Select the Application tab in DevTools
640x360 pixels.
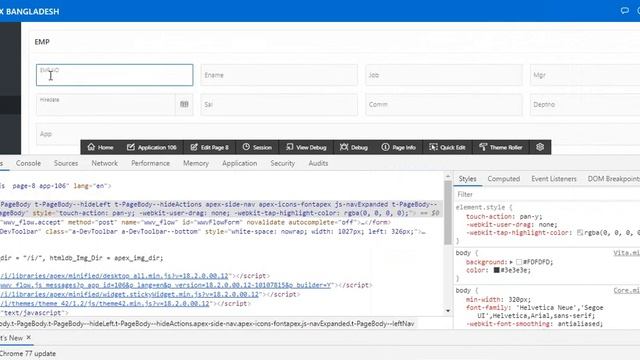(240, 163)
